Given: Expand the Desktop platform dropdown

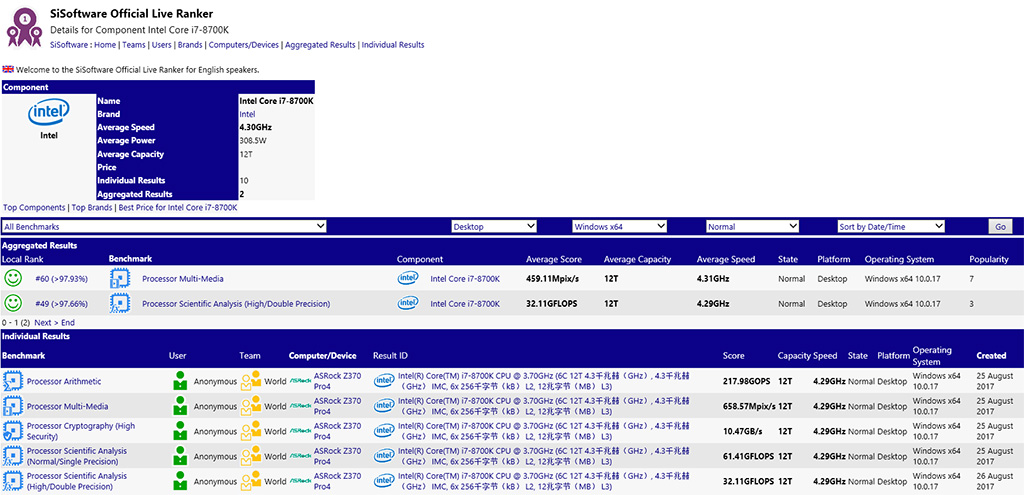Looking at the screenshot, I should (x=495, y=227).
